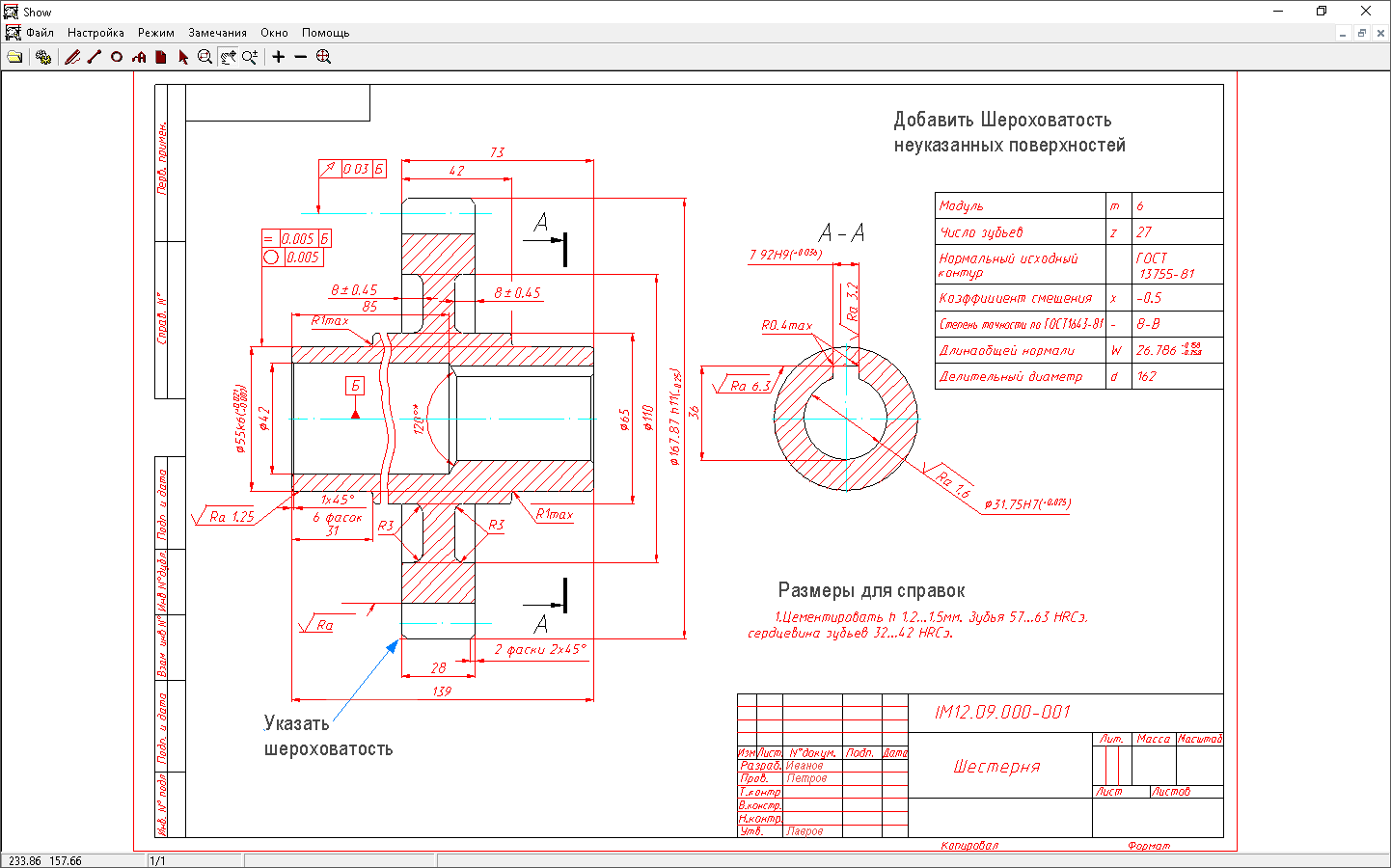Screen dimensions: 1391x868
Task: Select the line drawing tool
Action: pyautogui.click(x=95, y=57)
